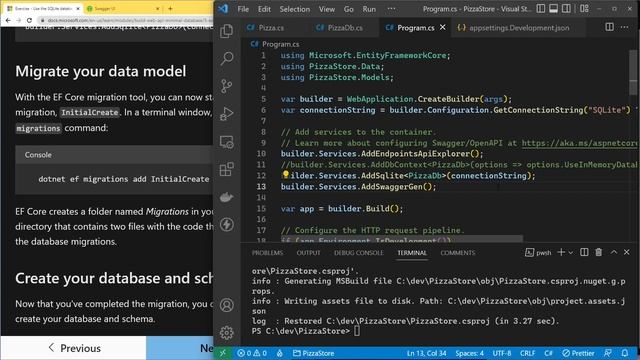This screenshot has height=360, width=640.
Task: Open the lightning bolt activity bar view
Action: coord(227,224)
